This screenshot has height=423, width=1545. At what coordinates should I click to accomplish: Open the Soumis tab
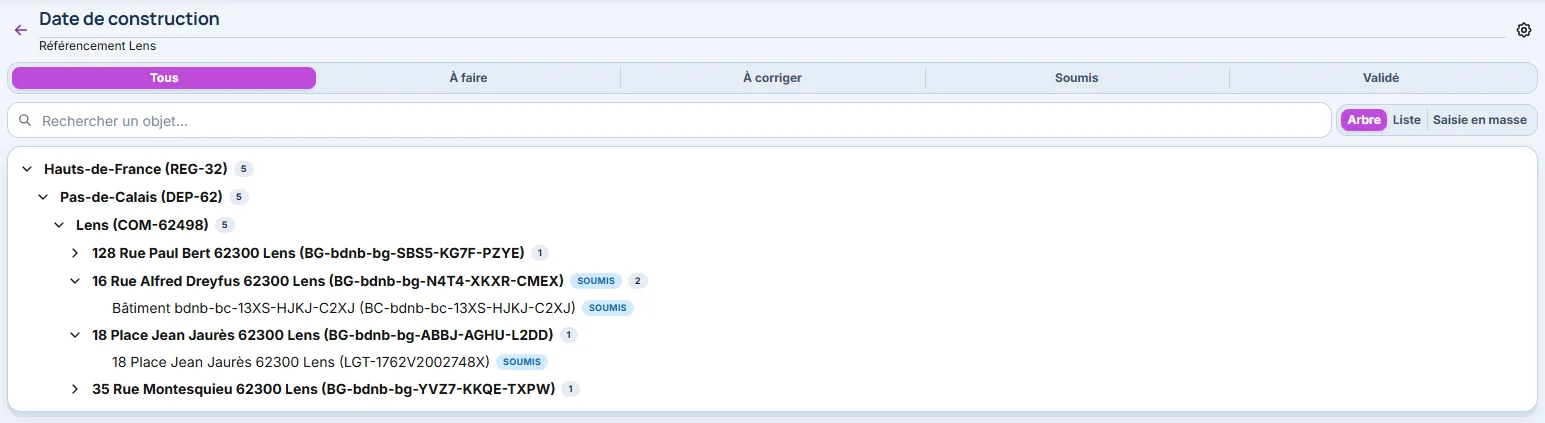point(1077,78)
